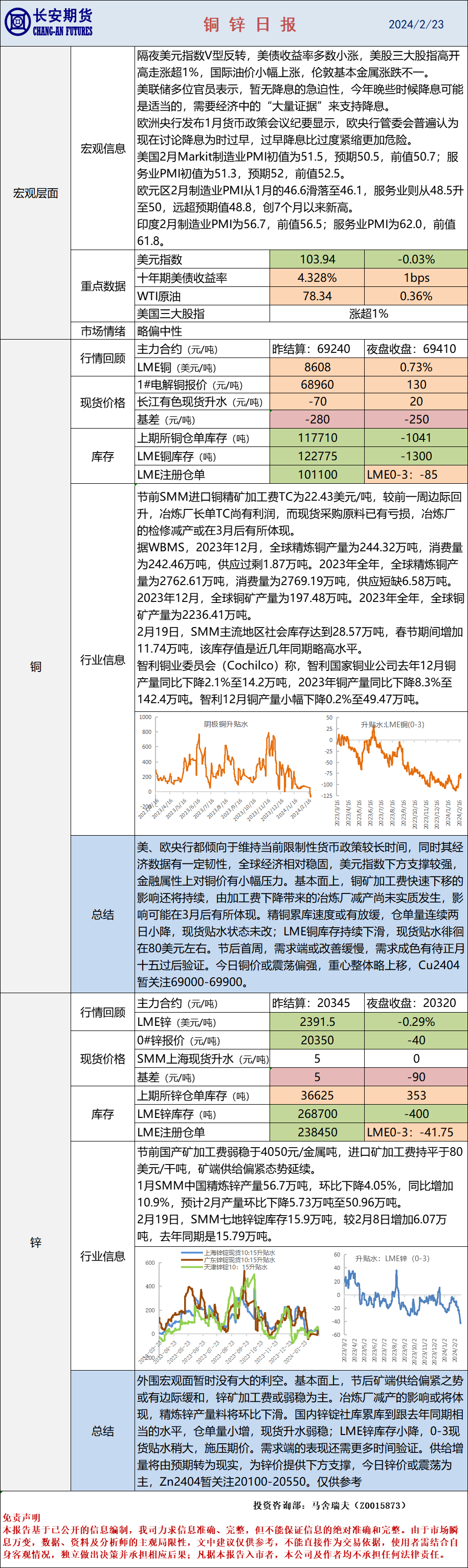
Task: Click the copper 基差 change -250
Action: click(416, 419)
